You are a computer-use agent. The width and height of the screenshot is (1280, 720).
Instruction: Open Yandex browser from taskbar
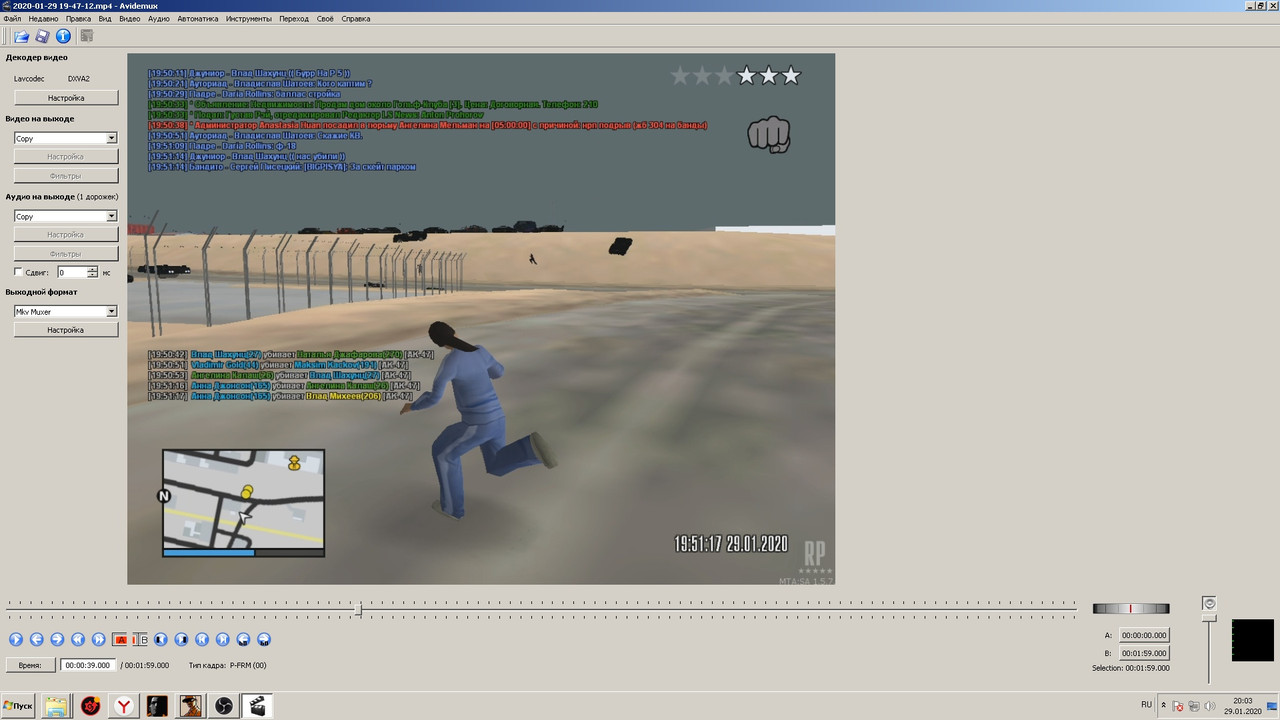click(x=124, y=706)
